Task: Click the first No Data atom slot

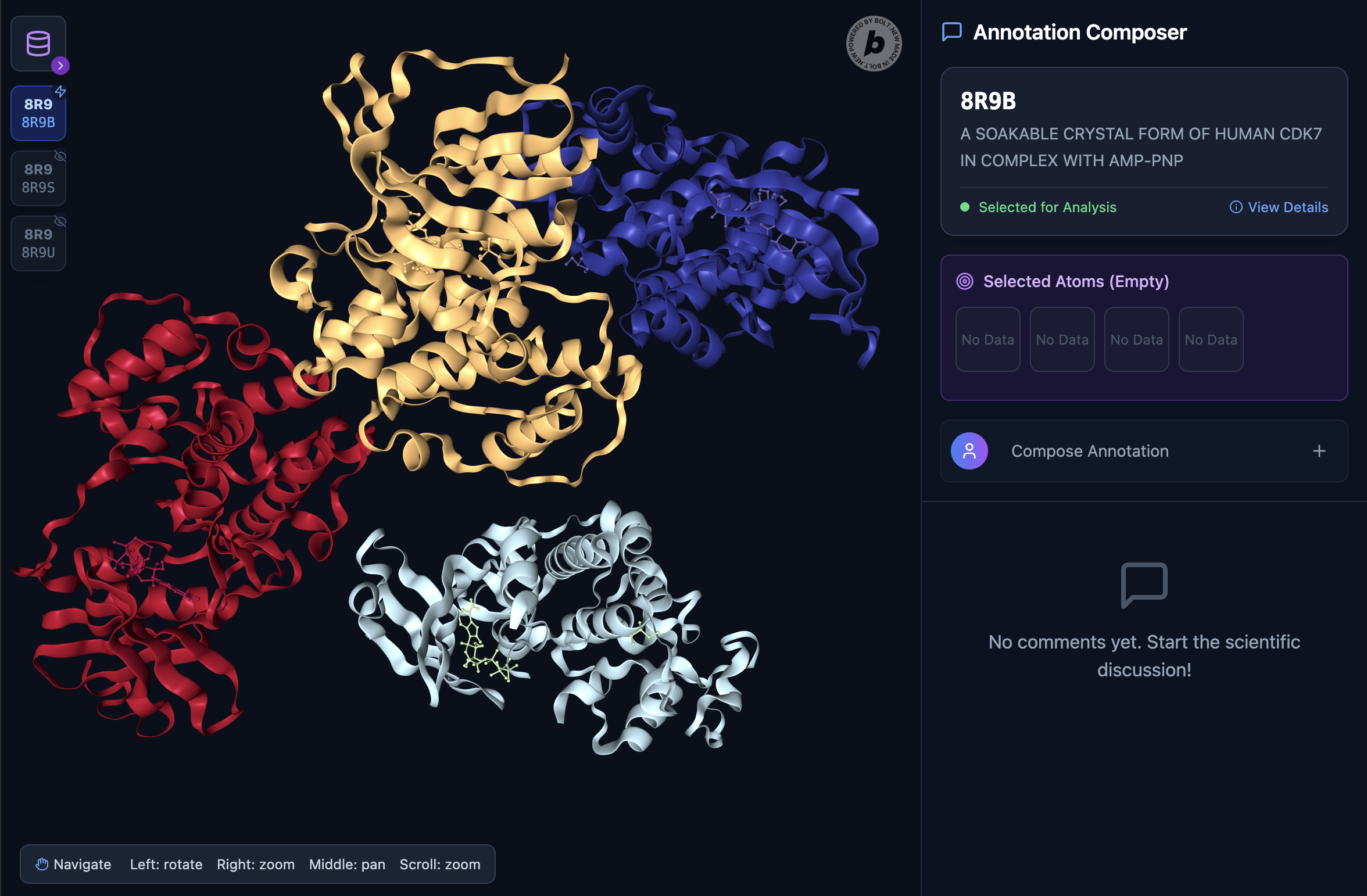Action: click(x=988, y=339)
